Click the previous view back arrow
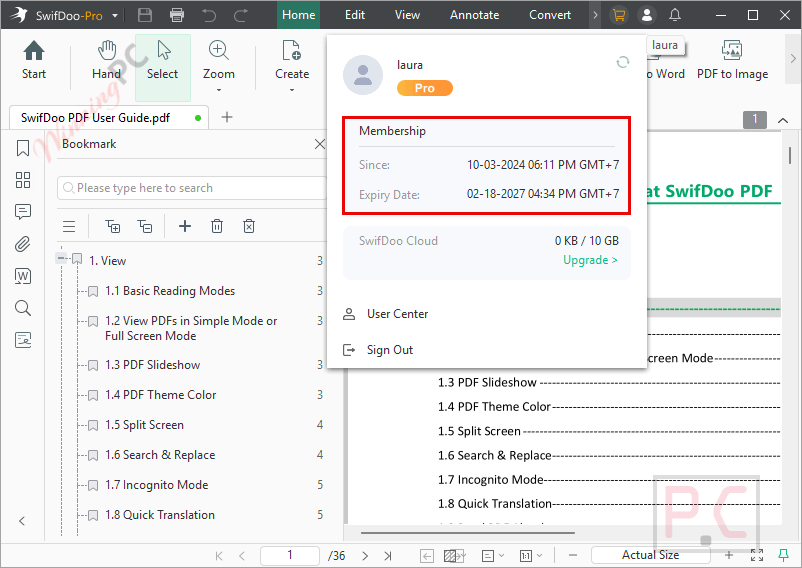This screenshot has width=802, height=568. tap(427, 556)
